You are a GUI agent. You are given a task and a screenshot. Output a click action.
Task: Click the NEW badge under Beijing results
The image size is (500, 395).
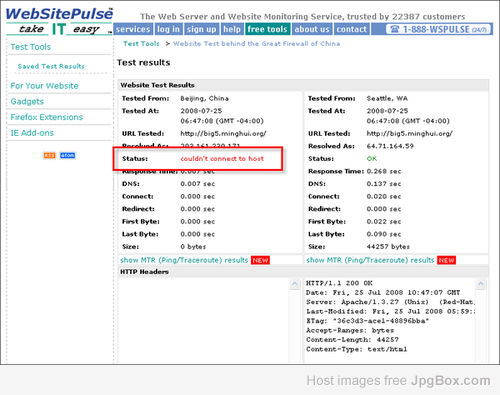[260, 260]
